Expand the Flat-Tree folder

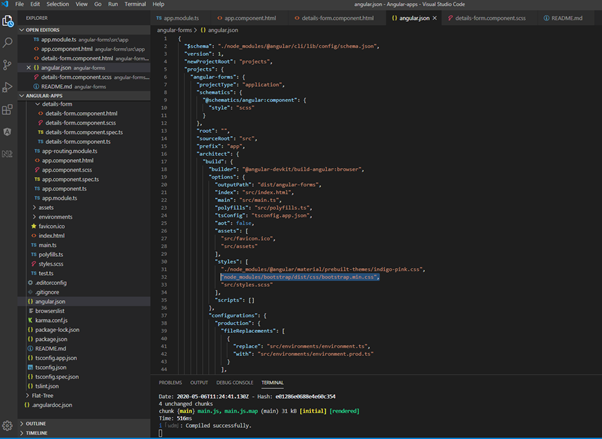(27, 396)
